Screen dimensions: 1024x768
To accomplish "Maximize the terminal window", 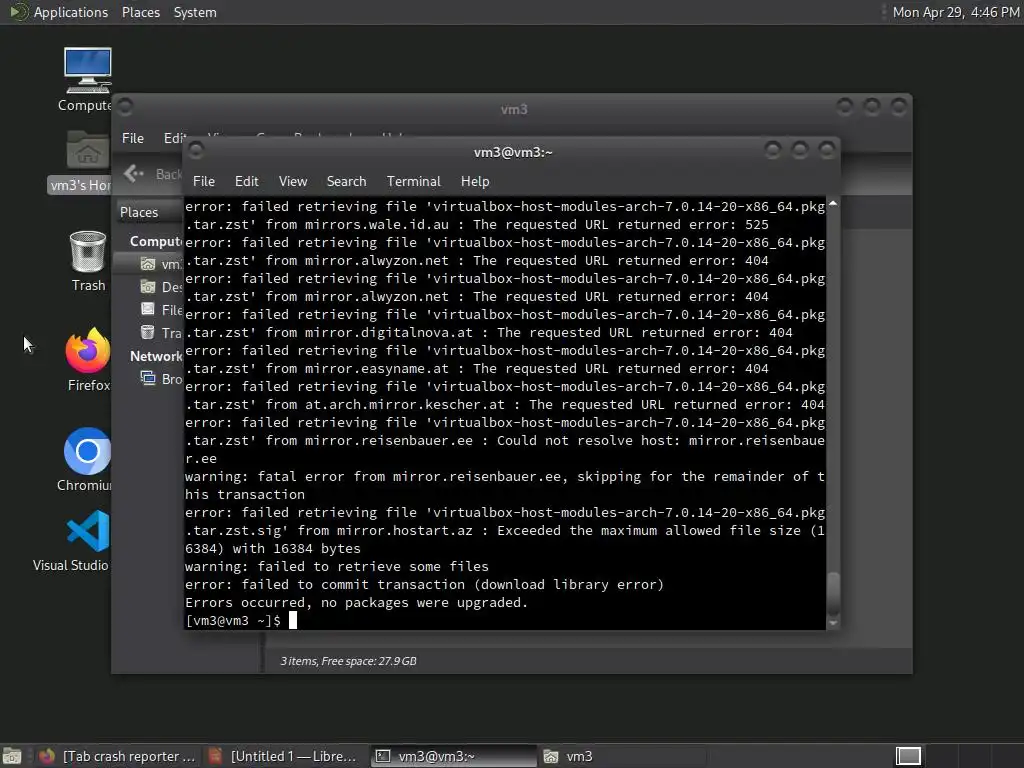I will pyautogui.click(x=800, y=151).
